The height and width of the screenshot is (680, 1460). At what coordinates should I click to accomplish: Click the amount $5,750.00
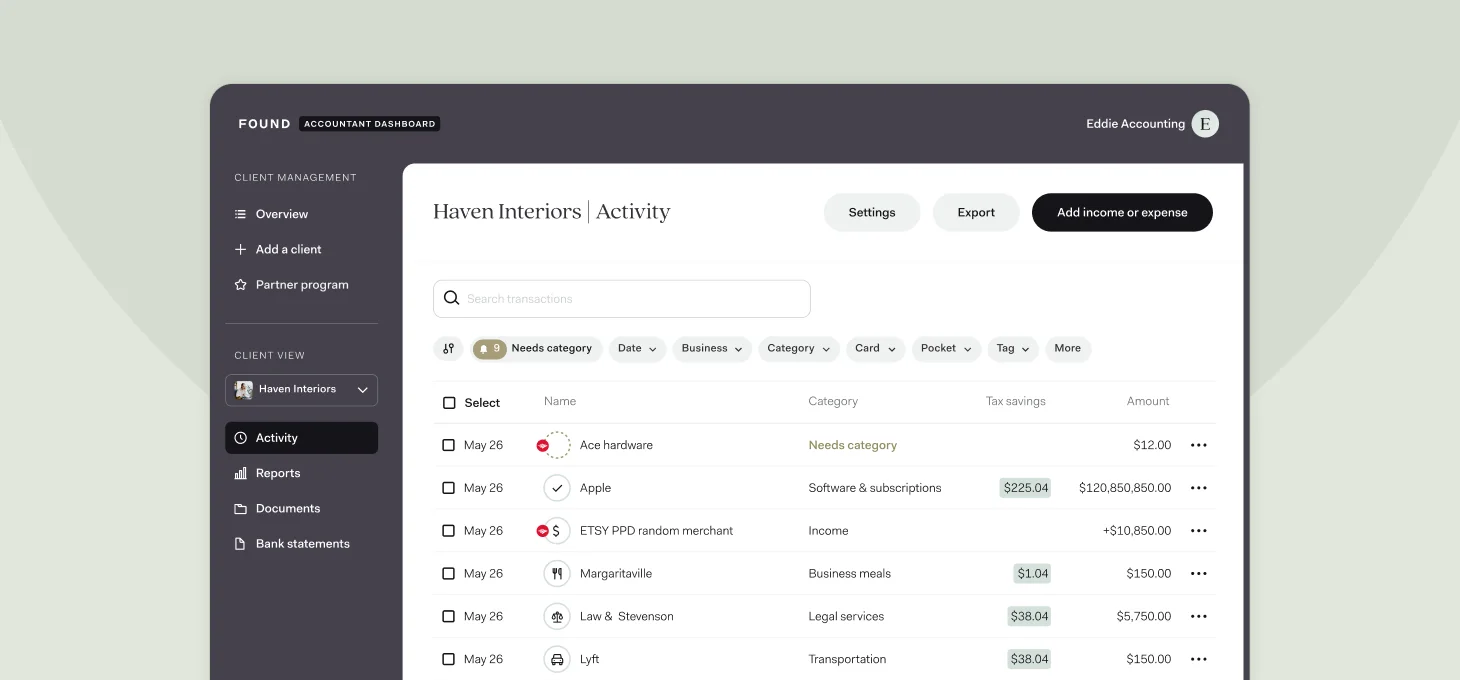[x=1144, y=617]
